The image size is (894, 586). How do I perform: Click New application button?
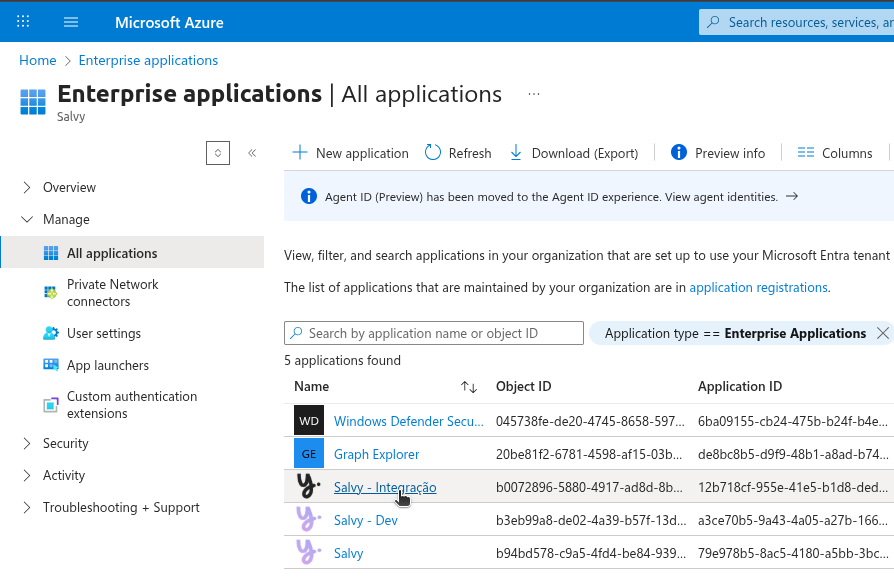point(350,153)
